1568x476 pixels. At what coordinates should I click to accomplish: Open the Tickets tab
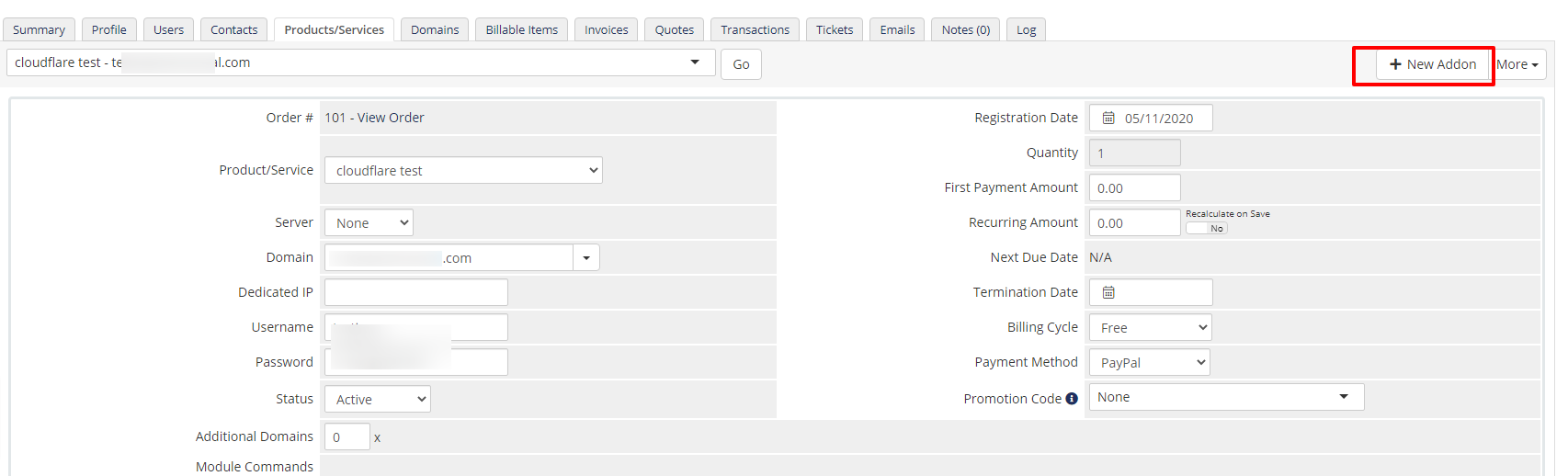834,30
